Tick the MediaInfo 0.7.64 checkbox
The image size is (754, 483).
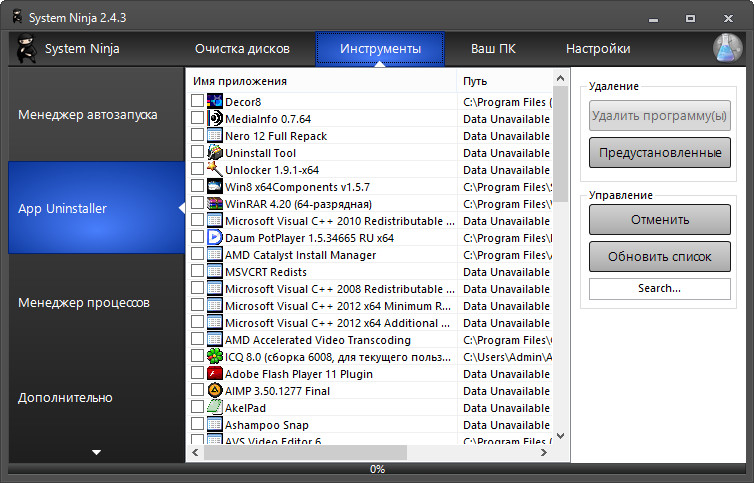pos(197,117)
